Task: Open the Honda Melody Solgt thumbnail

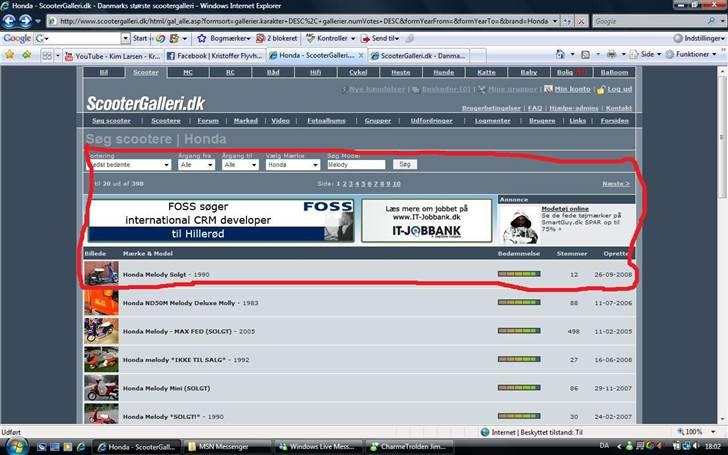Action: 101,273
